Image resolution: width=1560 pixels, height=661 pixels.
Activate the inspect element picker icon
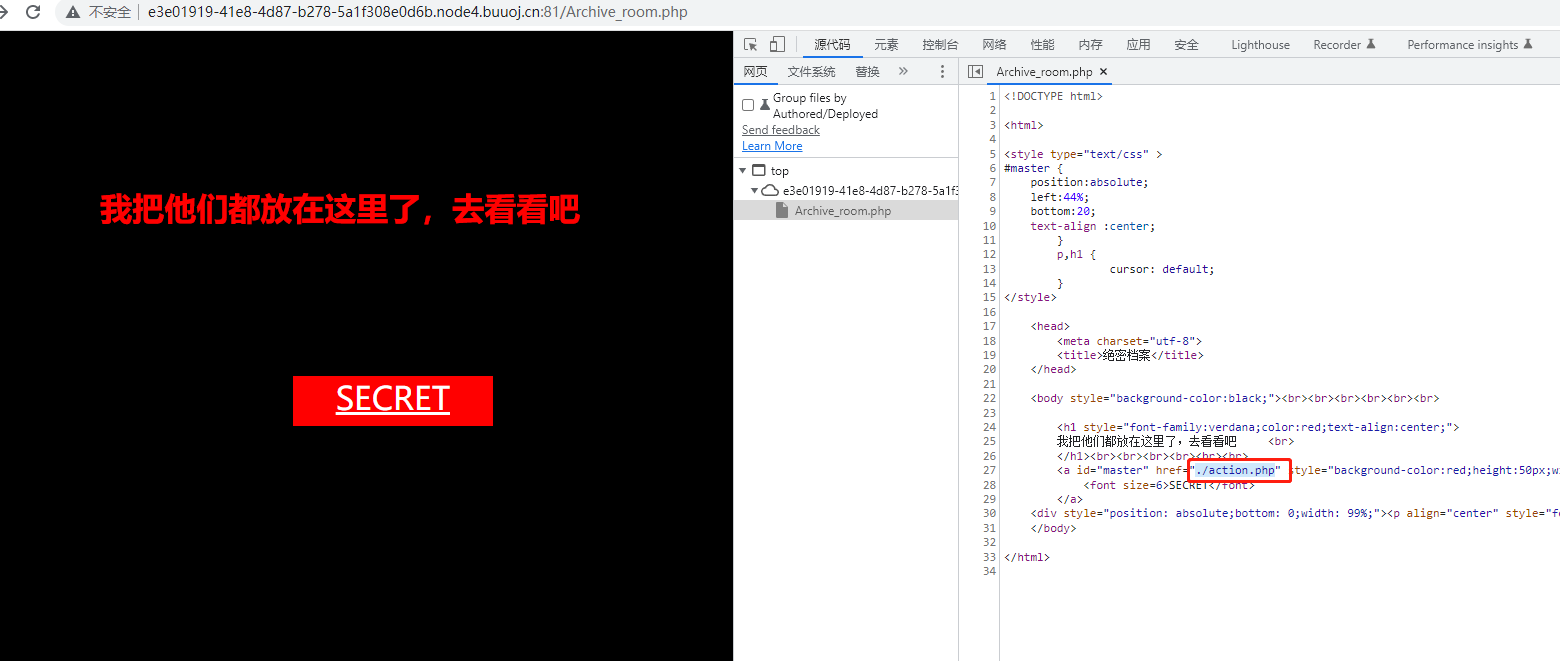(x=751, y=44)
